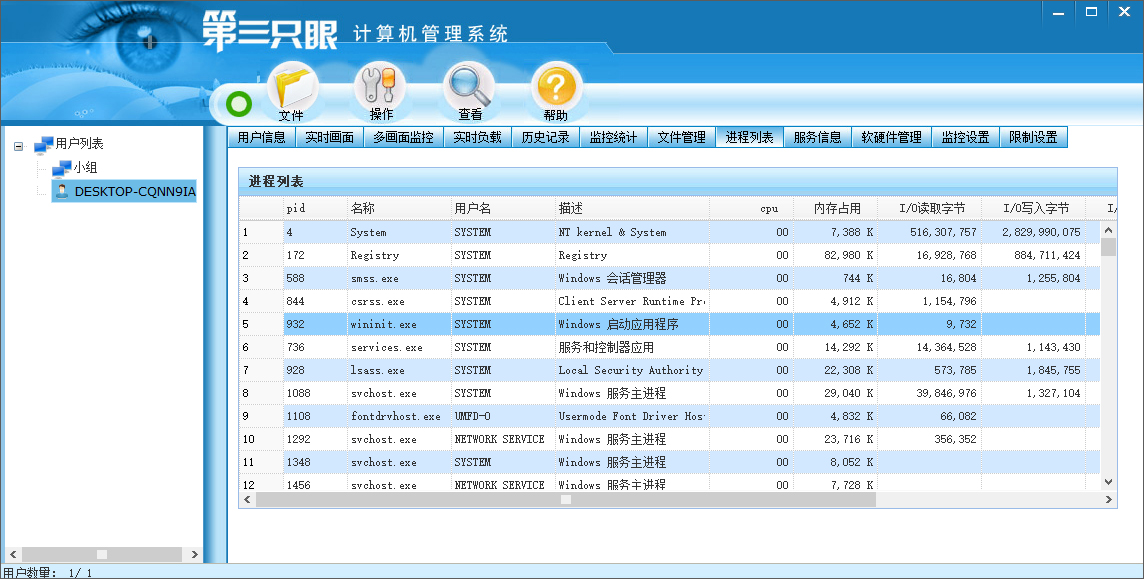Sort by the I/O读取字节 column header
Viewport: 1144px width, 579px height.
point(929,208)
